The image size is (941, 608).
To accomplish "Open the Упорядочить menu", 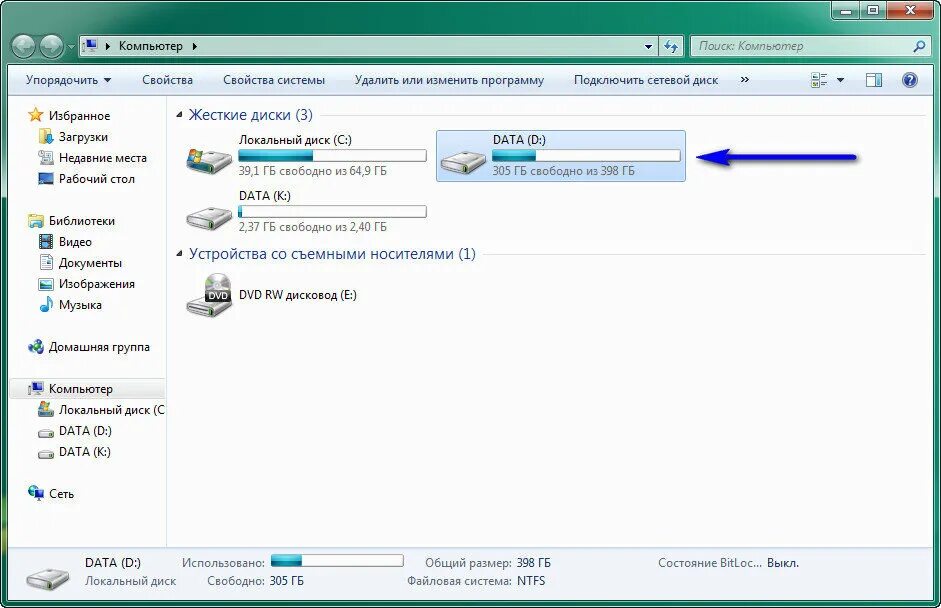I will pos(68,80).
